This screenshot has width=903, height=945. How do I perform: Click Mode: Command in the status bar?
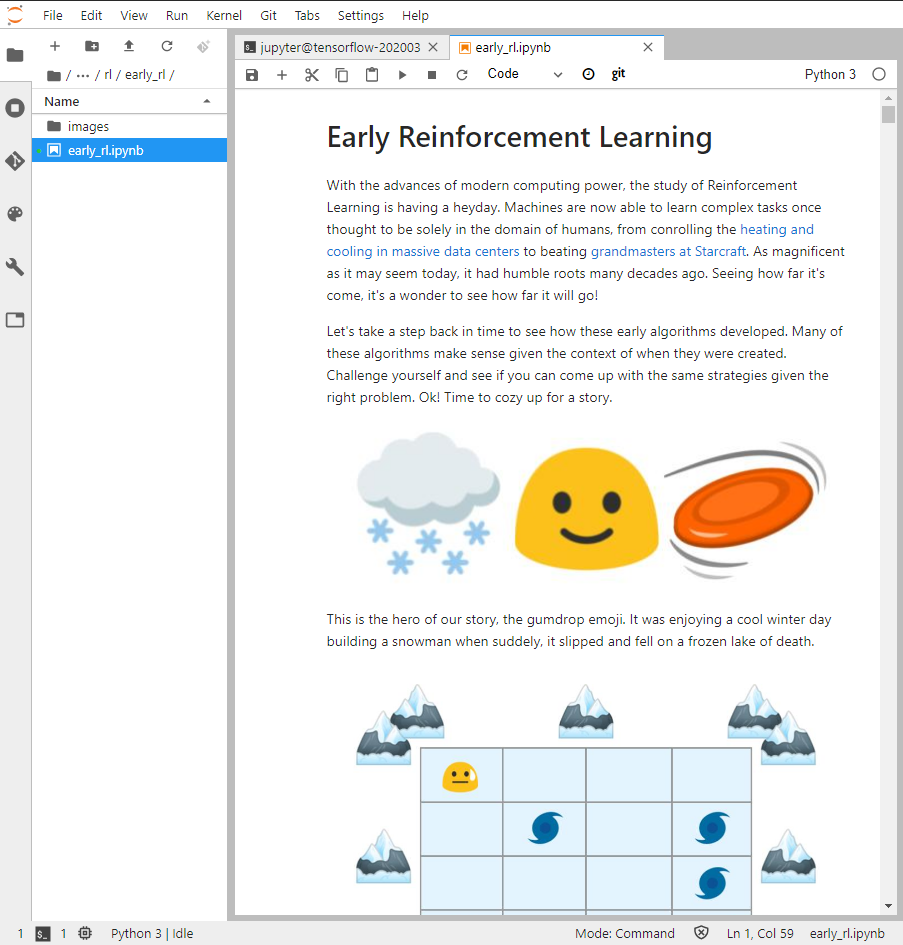[625, 934]
